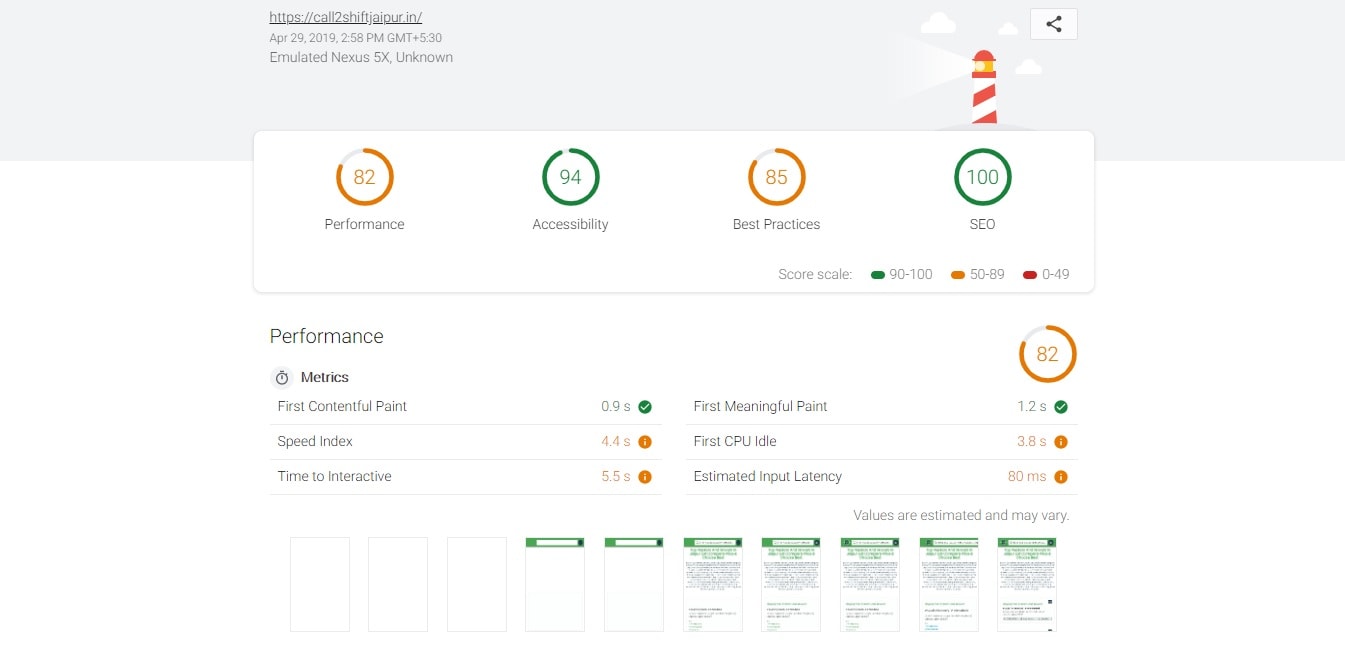Select the first blank filmstrip thumbnail

(x=319, y=584)
